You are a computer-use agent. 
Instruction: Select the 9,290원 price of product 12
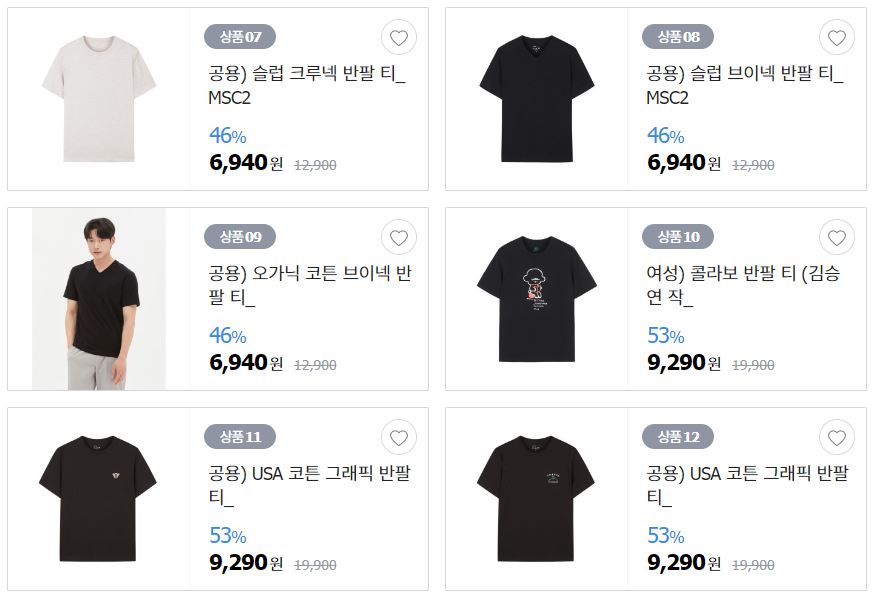684,562
